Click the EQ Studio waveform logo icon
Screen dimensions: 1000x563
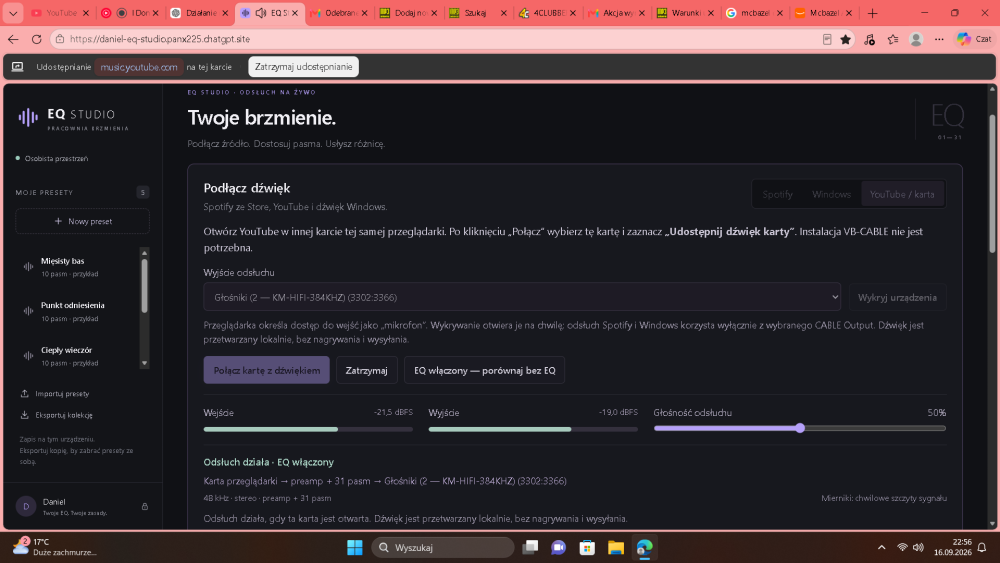coord(27,117)
